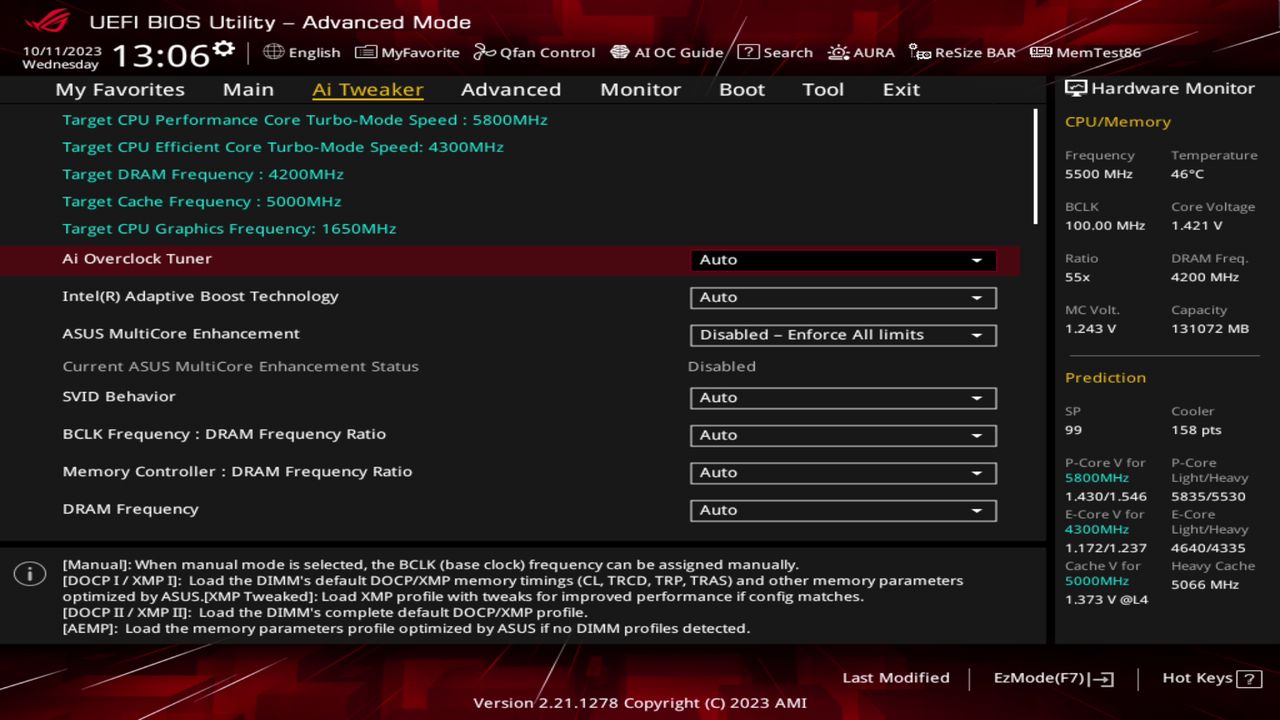The image size is (1280, 720).
Task: Open the Search tool
Action: (x=775, y=52)
